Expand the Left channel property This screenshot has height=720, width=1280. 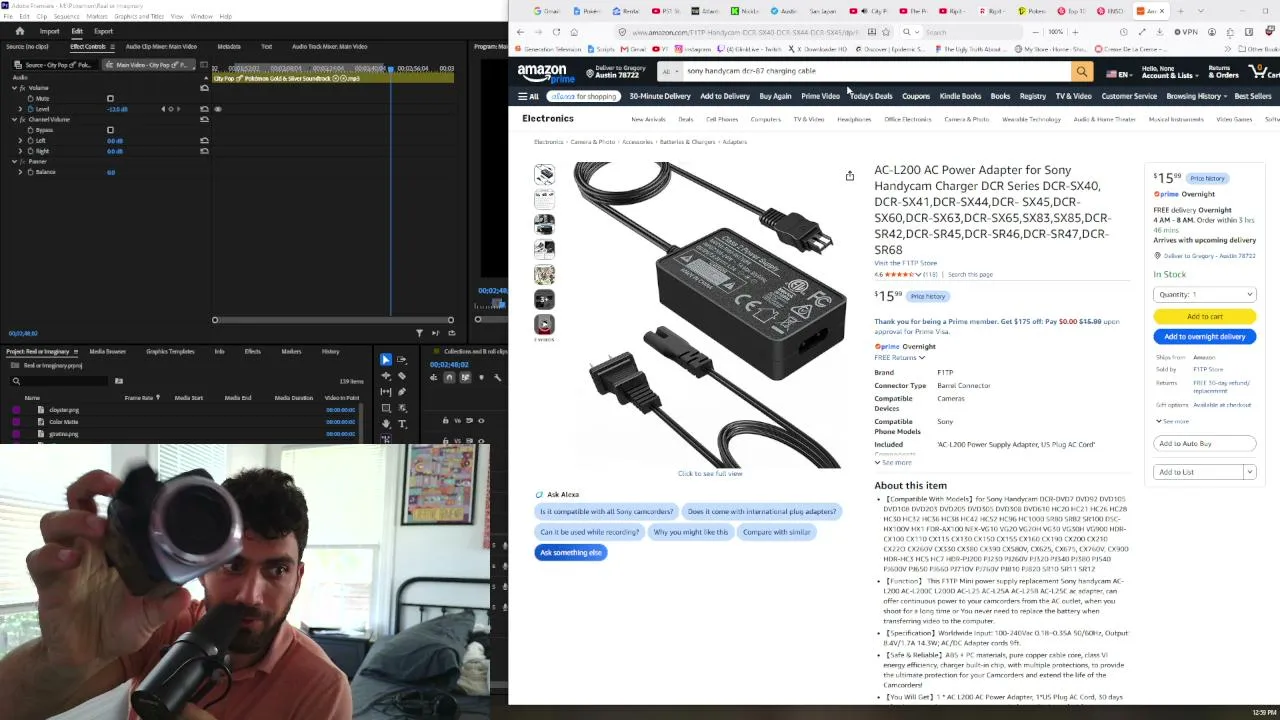(x=20, y=141)
